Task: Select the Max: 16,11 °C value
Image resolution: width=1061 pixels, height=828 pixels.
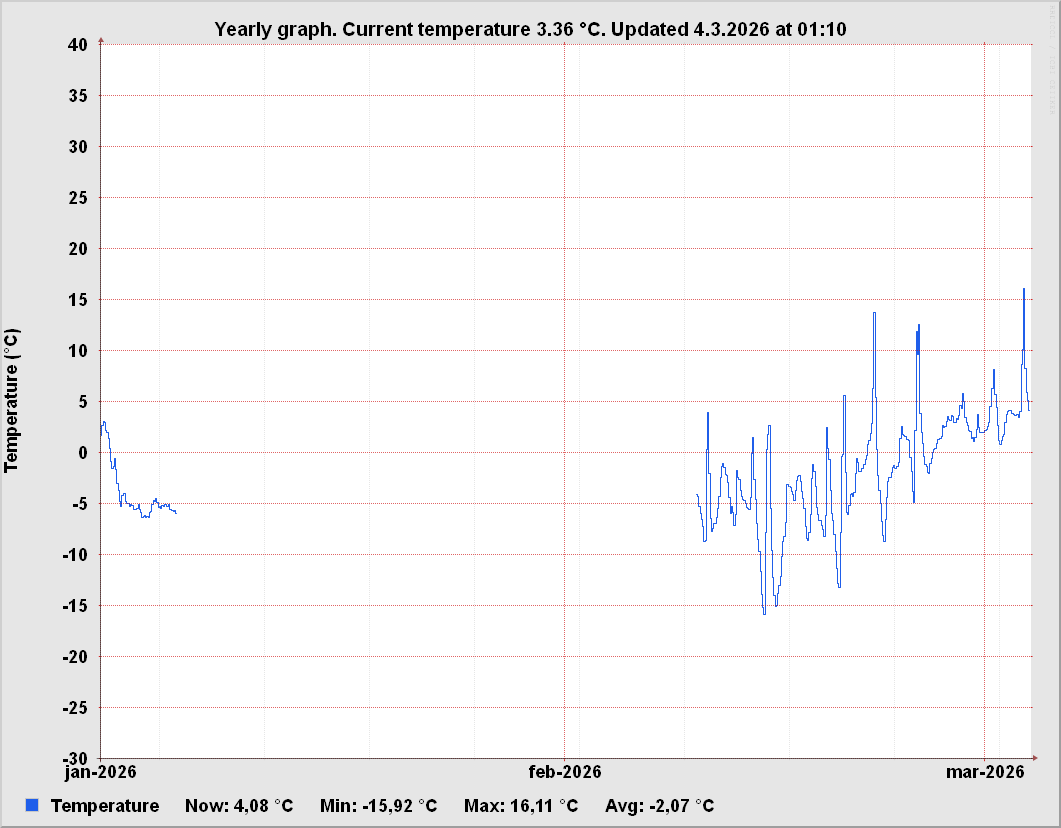Action: pos(521,806)
